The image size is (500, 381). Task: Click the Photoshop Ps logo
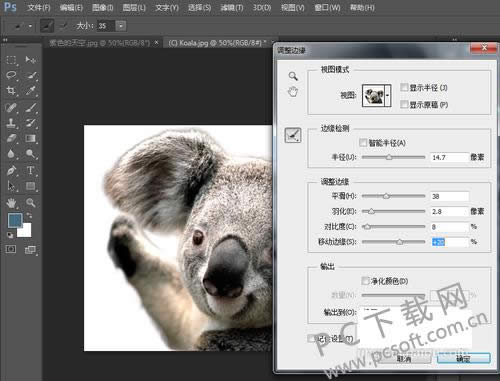click(10, 7)
